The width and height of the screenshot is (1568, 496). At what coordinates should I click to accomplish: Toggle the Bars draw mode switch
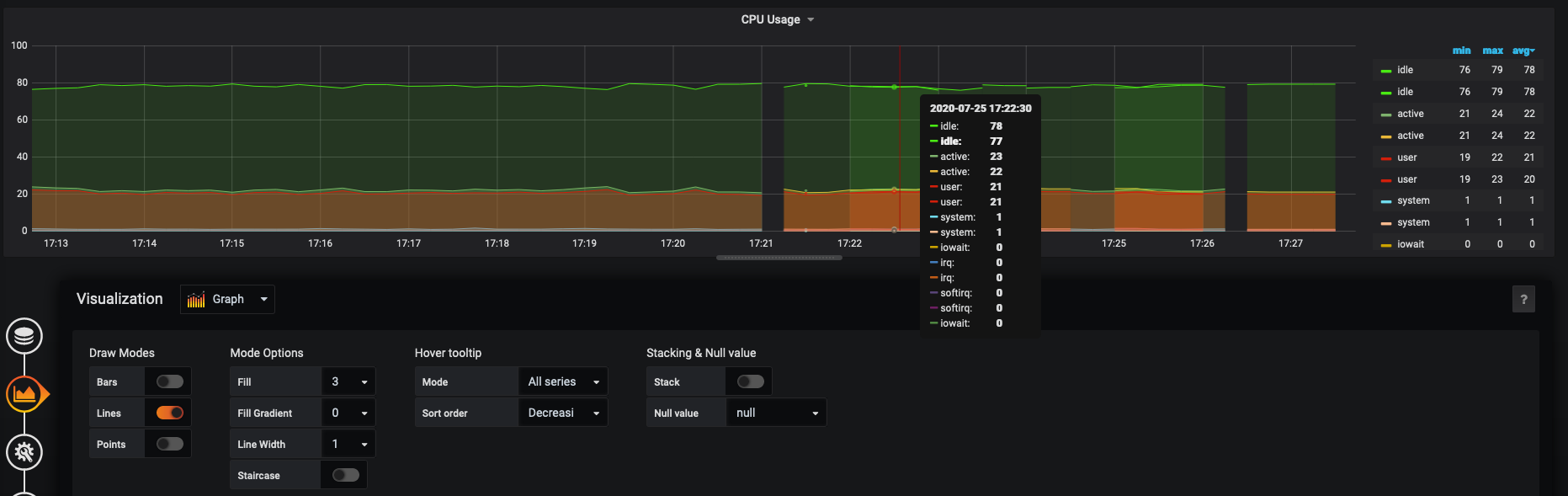click(x=169, y=381)
